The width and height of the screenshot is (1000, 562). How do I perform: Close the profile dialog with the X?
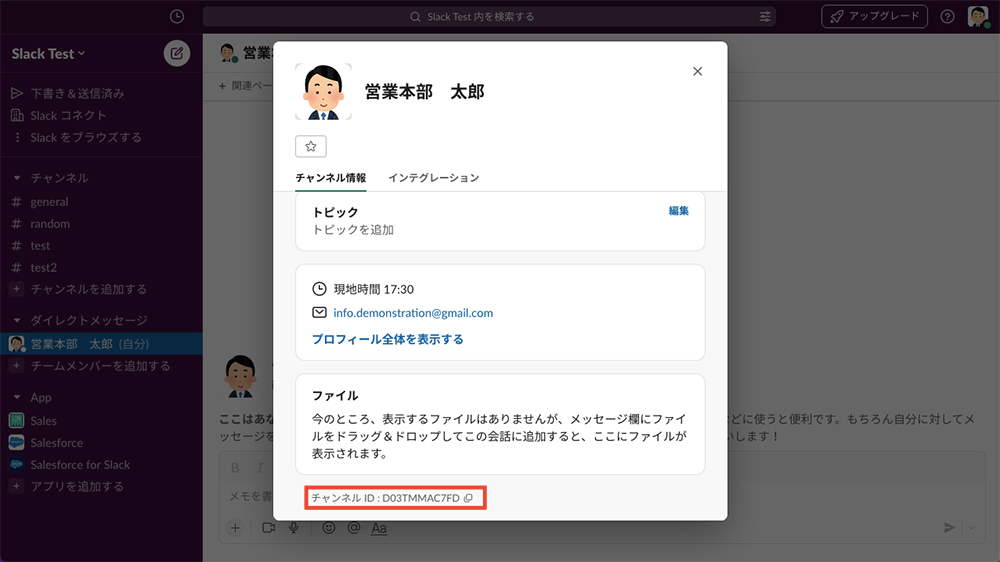(697, 71)
